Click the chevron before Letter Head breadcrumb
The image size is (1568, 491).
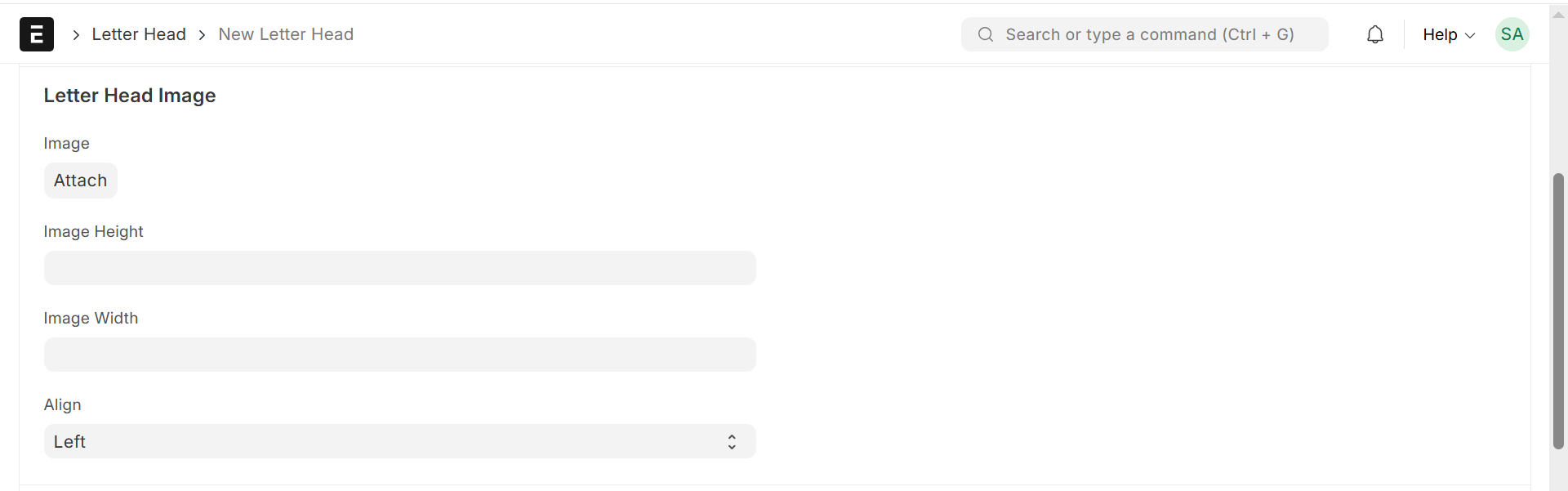[x=76, y=34]
